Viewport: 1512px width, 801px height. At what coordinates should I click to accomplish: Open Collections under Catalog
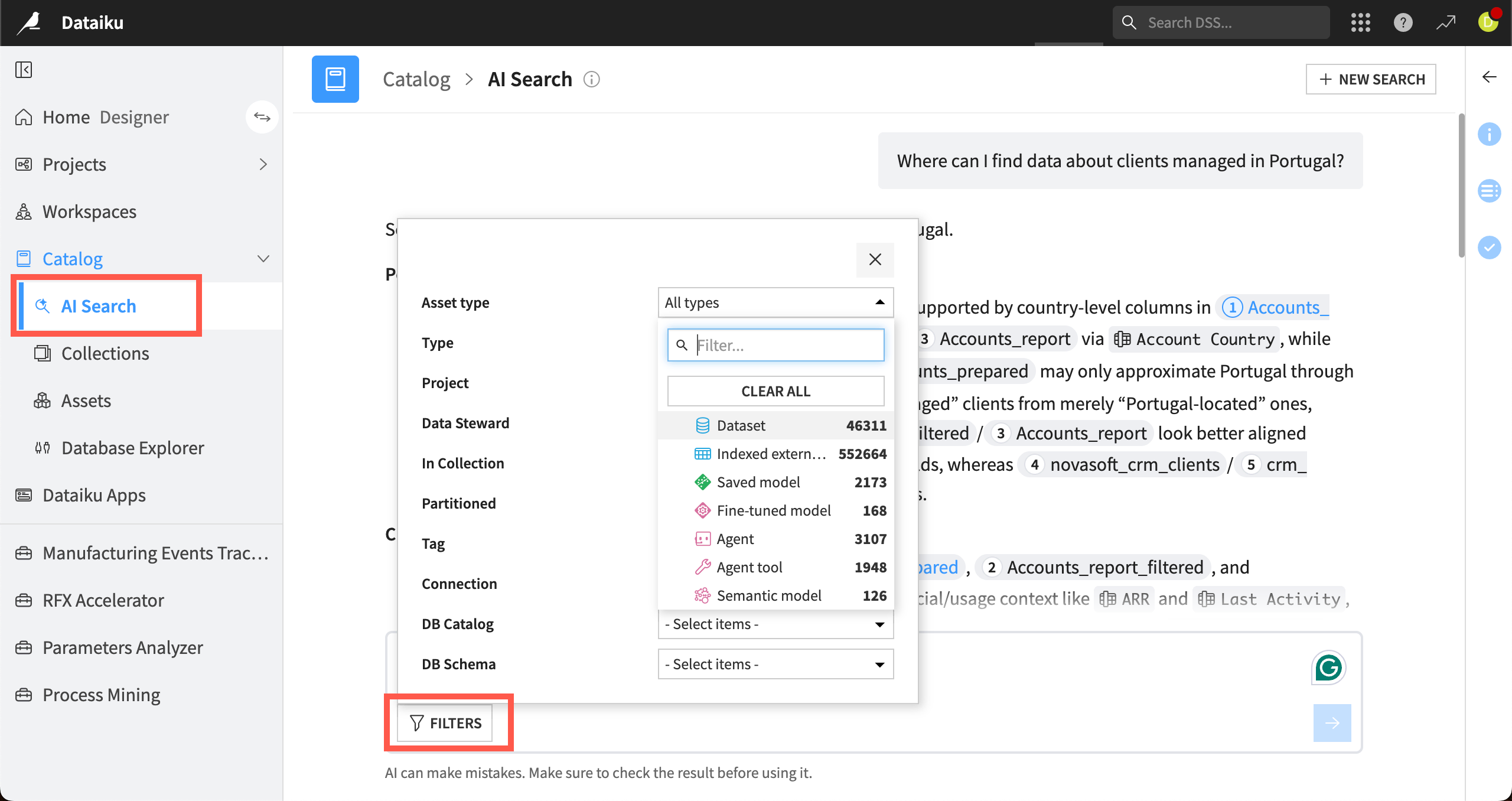[141, 353]
